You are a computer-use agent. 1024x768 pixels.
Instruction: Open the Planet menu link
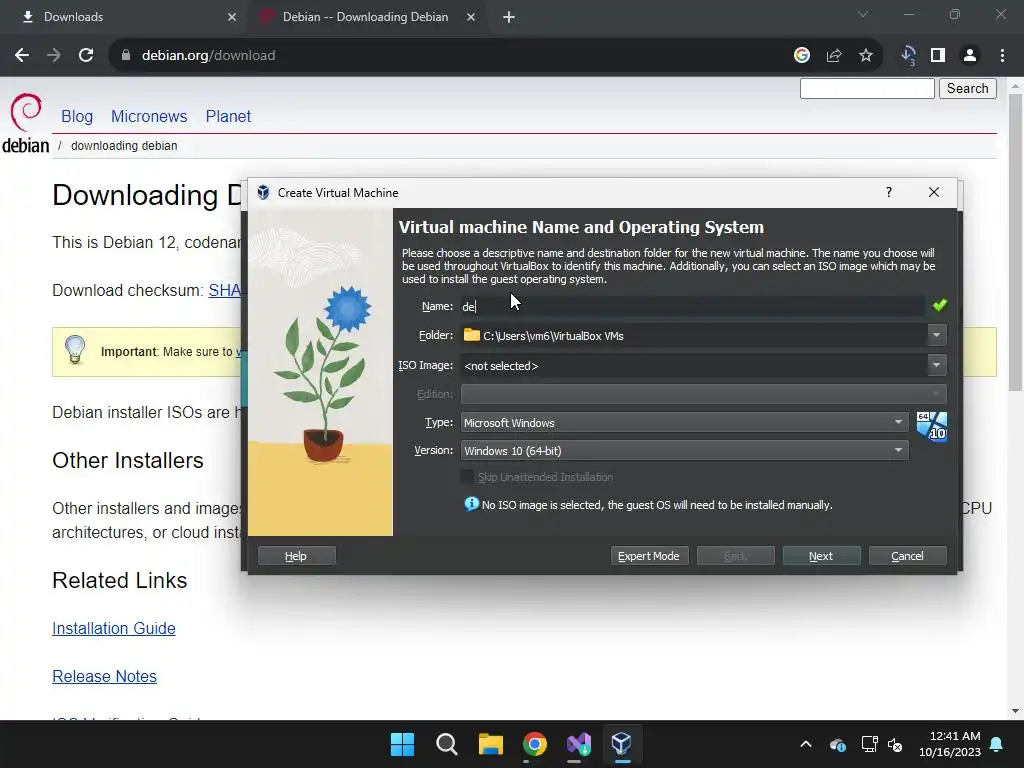[x=228, y=116]
